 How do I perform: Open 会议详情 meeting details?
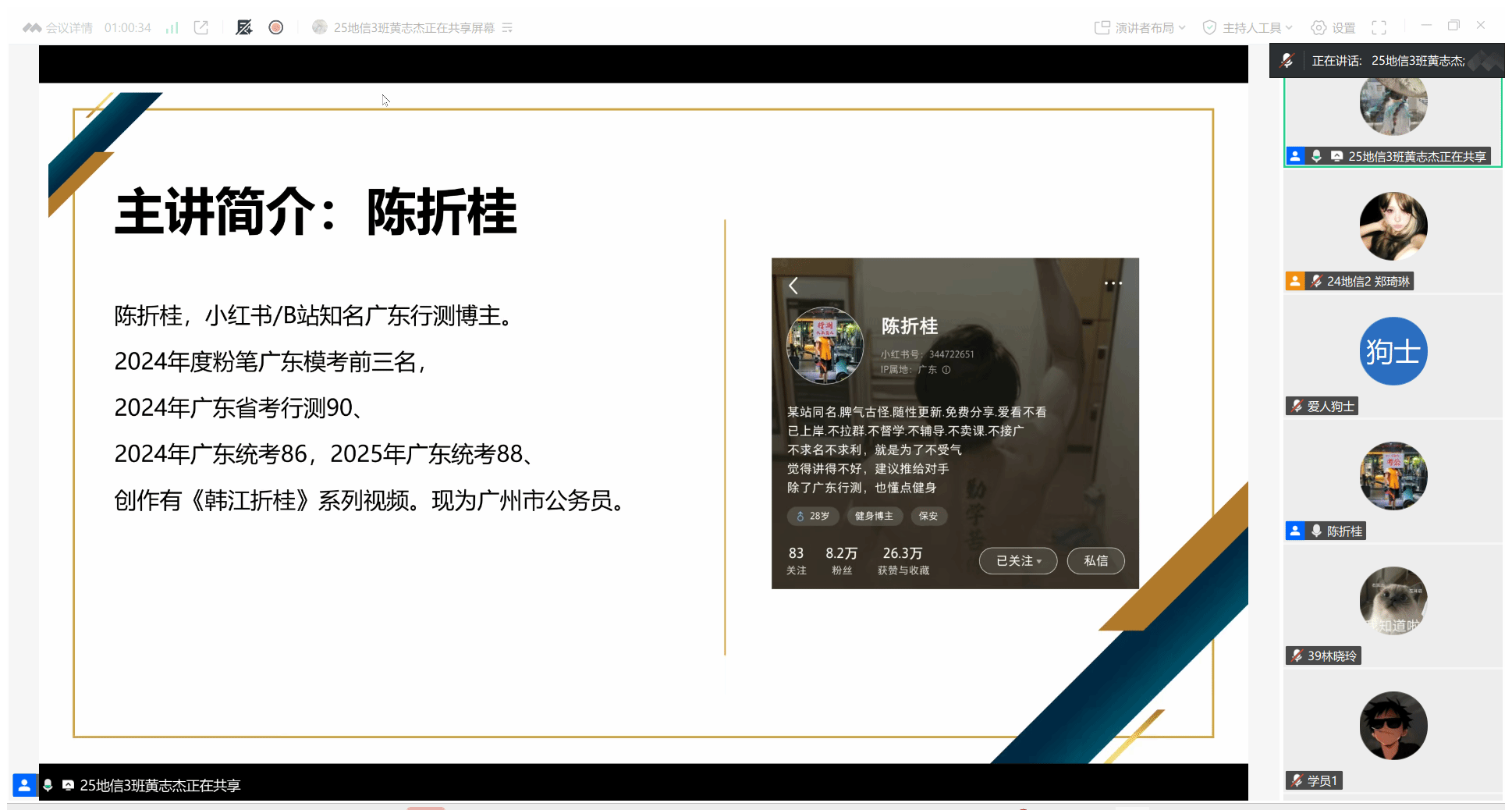coord(59,28)
